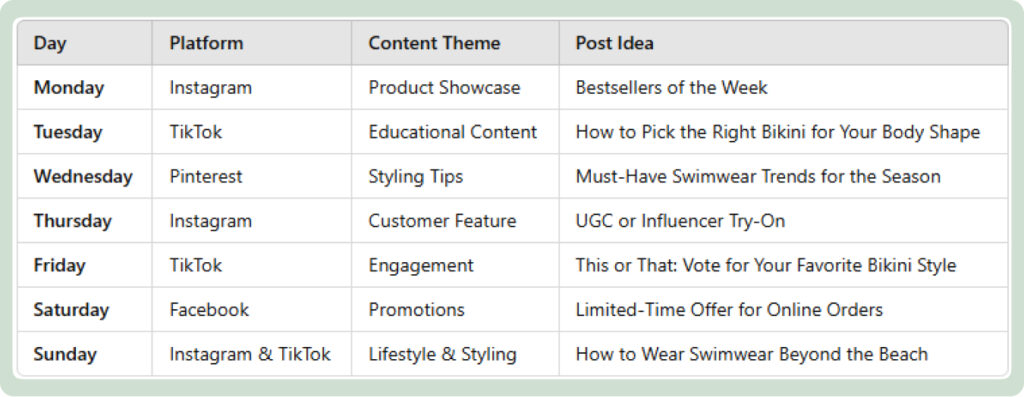Click the Wednesday cell
The width and height of the screenshot is (1024, 397).
[83, 176]
